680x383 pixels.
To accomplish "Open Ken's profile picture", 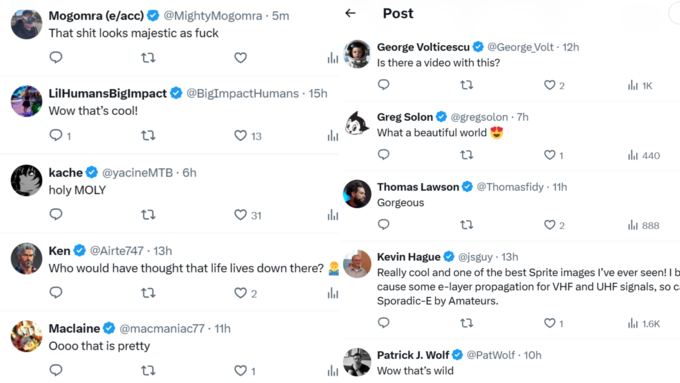I will tap(26, 259).
